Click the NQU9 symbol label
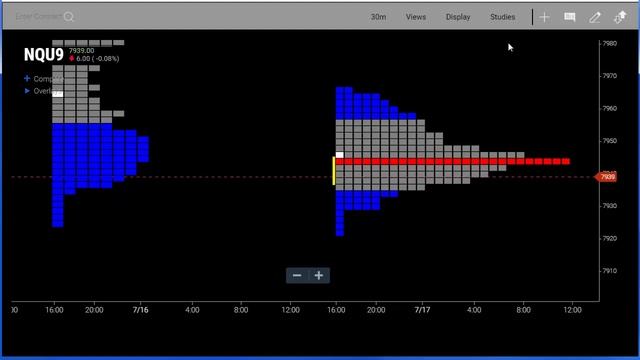 (44, 55)
